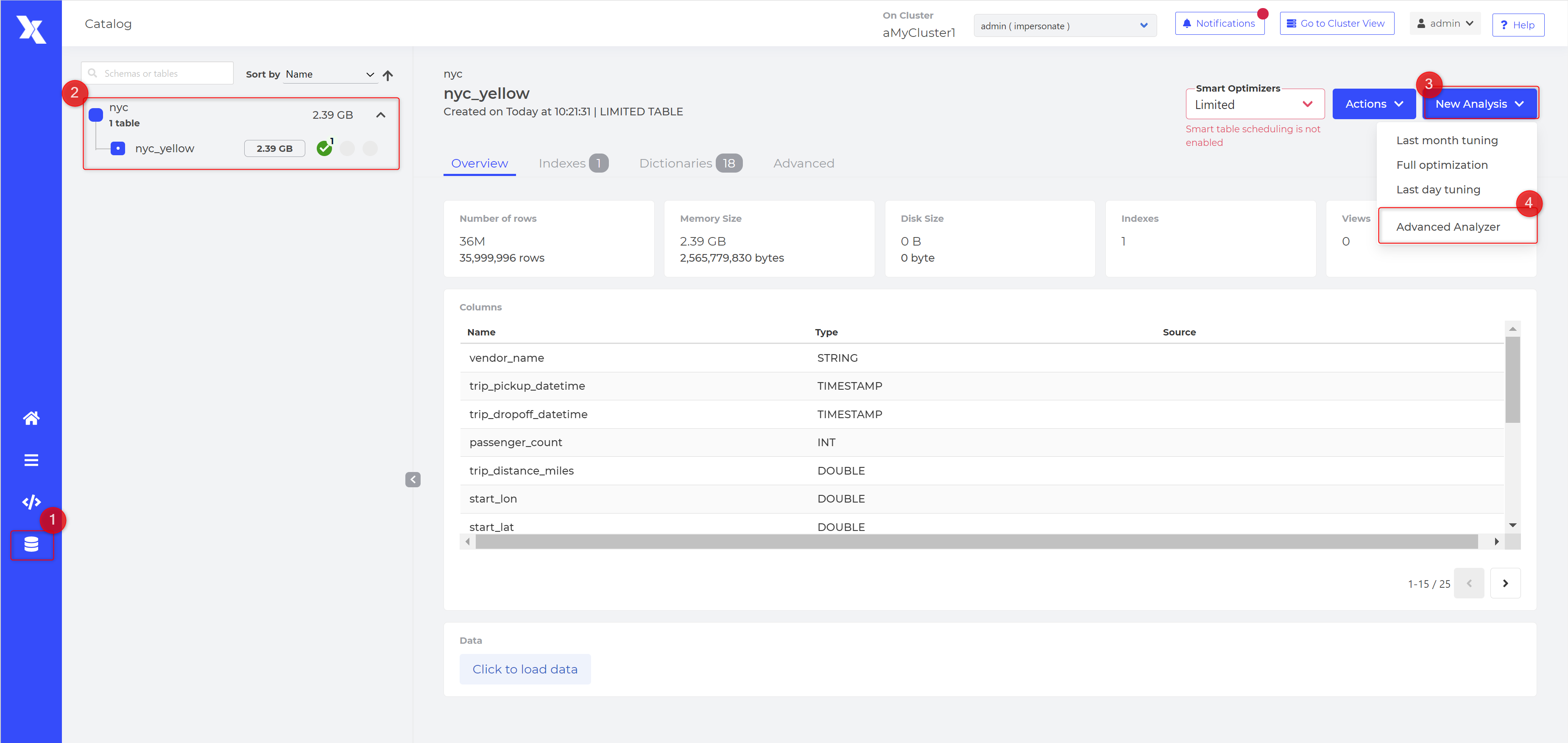The width and height of the screenshot is (1568, 743).
Task: Collapse the nyc schema tree chevron
Action: point(381,115)
